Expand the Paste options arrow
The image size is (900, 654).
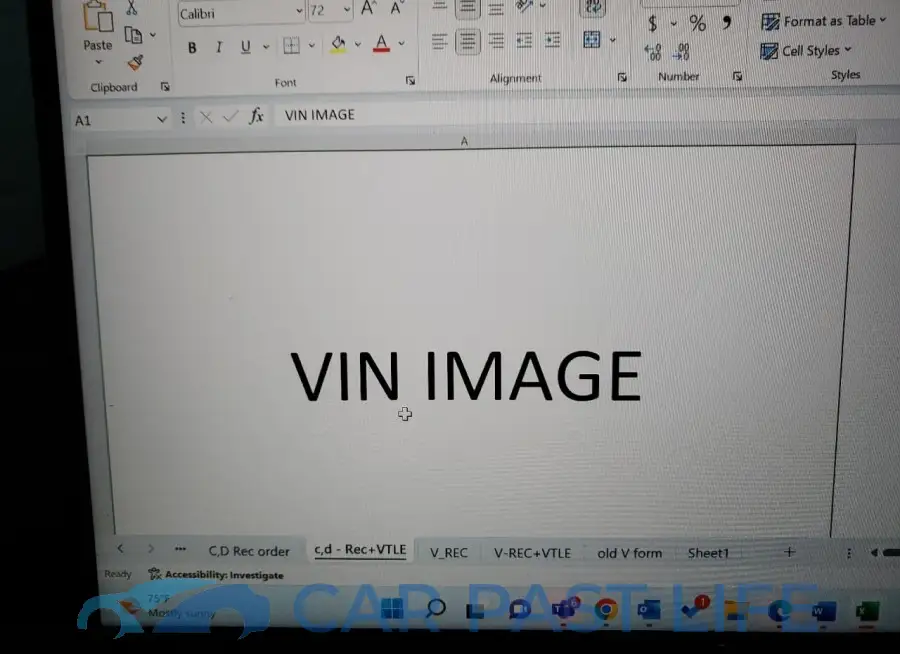coord(98,61)
